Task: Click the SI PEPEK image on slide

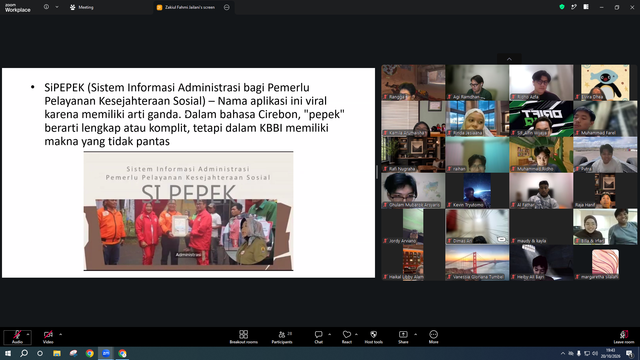Action: pyautogui.click(x=188, y=211)
